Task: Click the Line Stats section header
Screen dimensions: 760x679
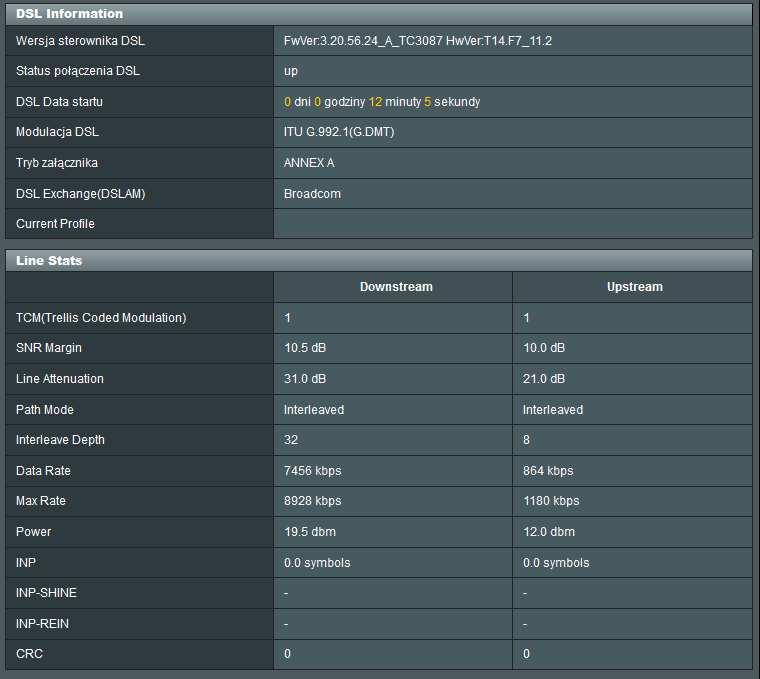Action: coord(49,261)
